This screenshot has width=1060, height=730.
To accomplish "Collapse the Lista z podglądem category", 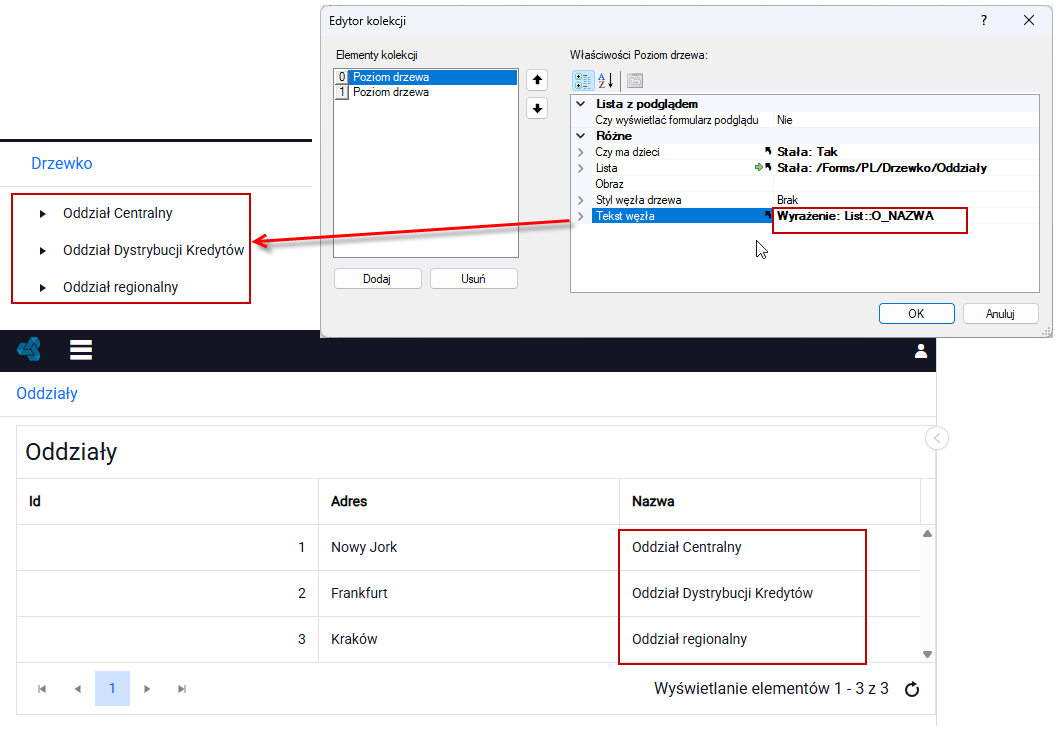I will (x=581, y=104).
